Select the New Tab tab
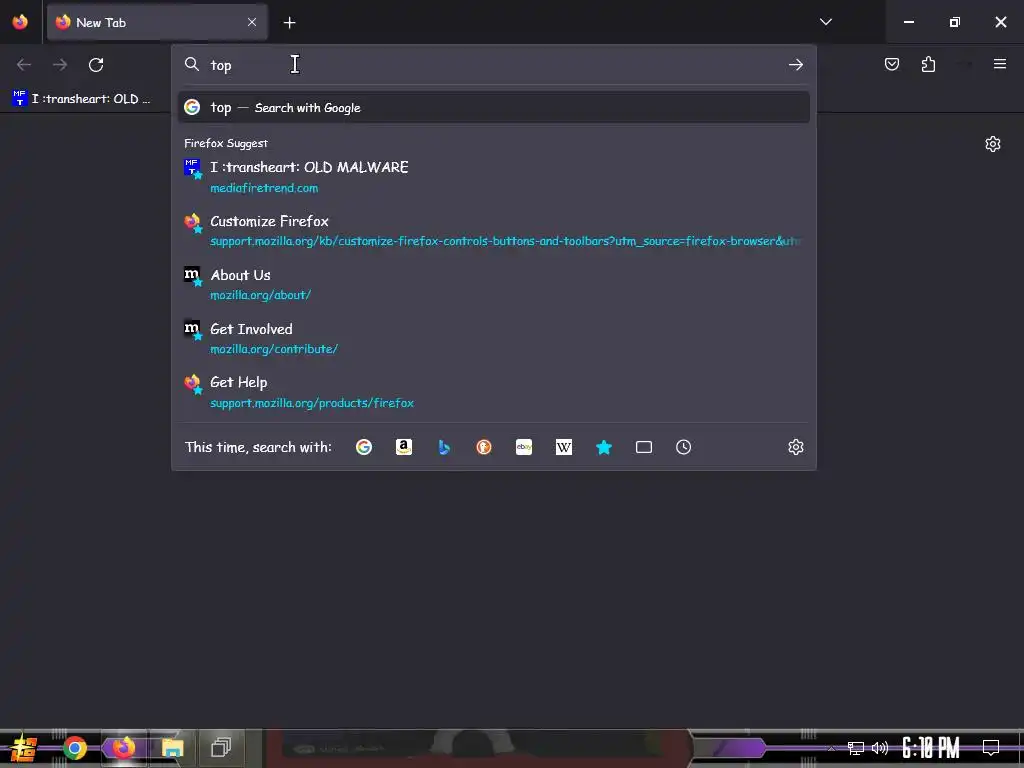This screenshot has height=768, width=1024. tap(157, 23)
